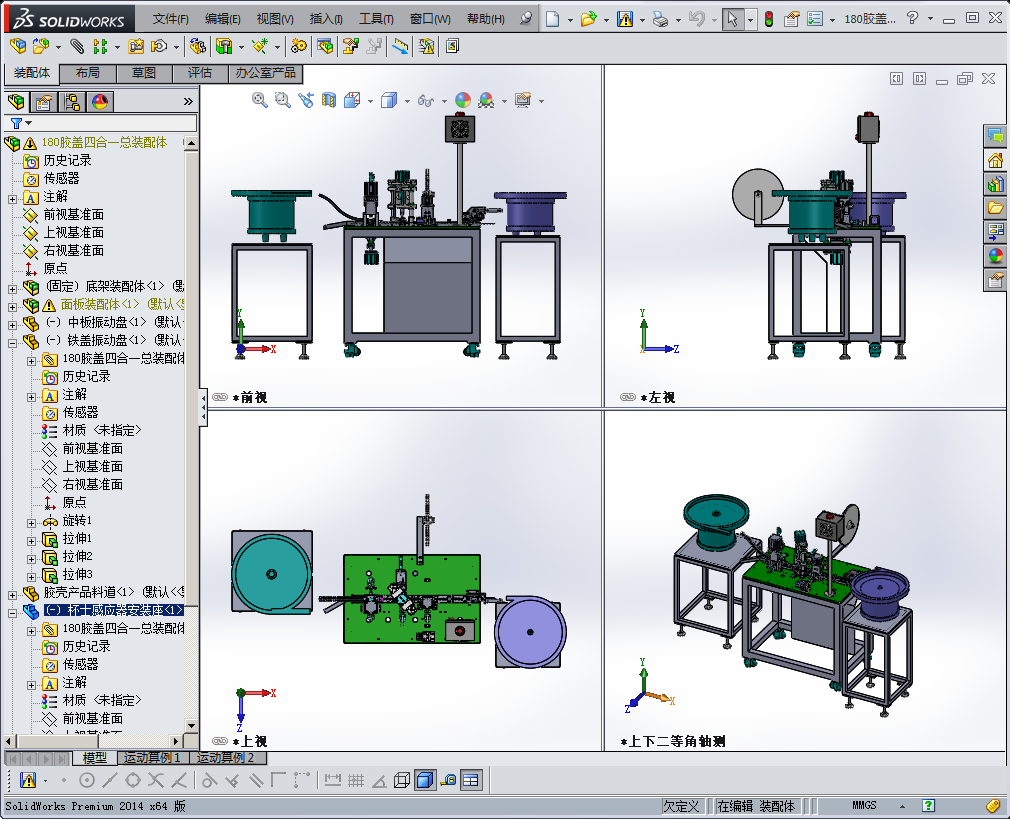Switch to the 运动算例 1 tab
The height and width of the screenshot is (819, 1010).
point(152,758)
